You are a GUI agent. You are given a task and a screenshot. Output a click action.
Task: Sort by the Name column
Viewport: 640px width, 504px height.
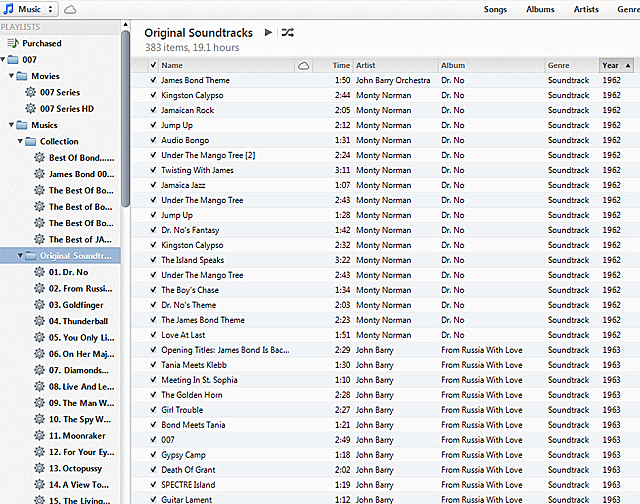point(227,65)
